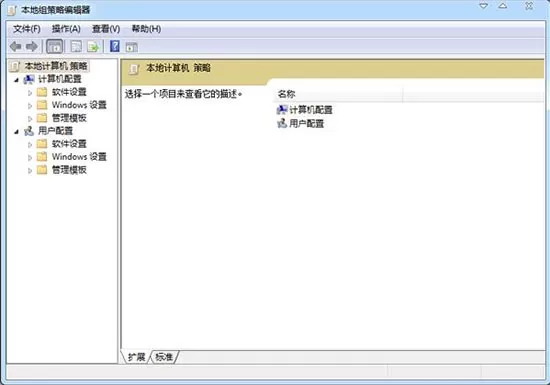
Task: Open the Properties toolbar icon
Action: pos(76,46)
